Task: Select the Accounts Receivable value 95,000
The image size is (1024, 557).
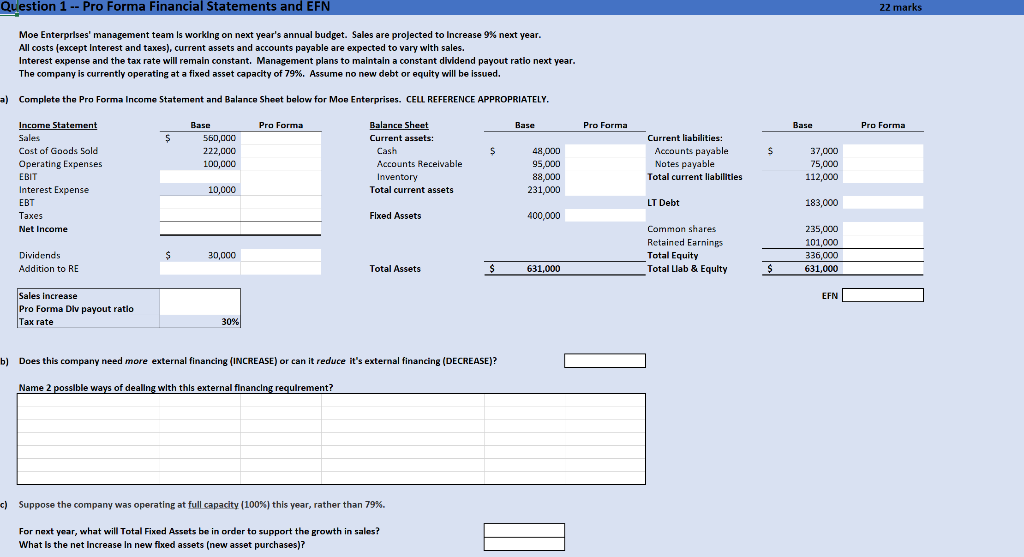Action: [x=546, y=164]
